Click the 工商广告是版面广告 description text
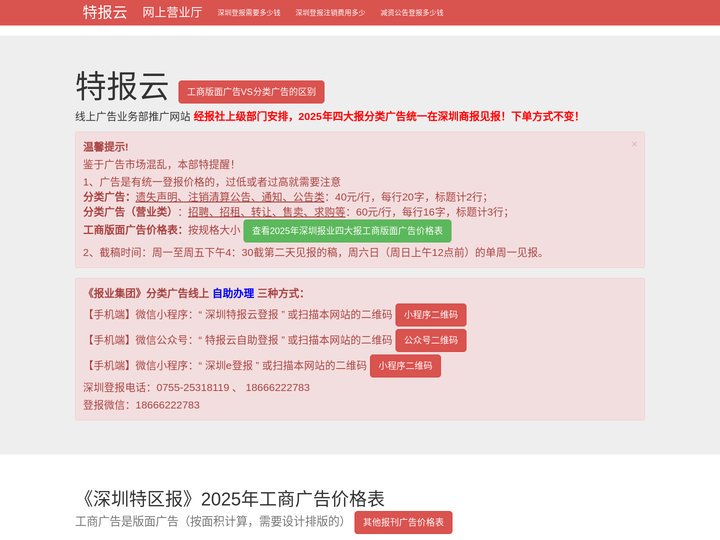The width and height of the screenshot is (720, 540). pos(210,522)
